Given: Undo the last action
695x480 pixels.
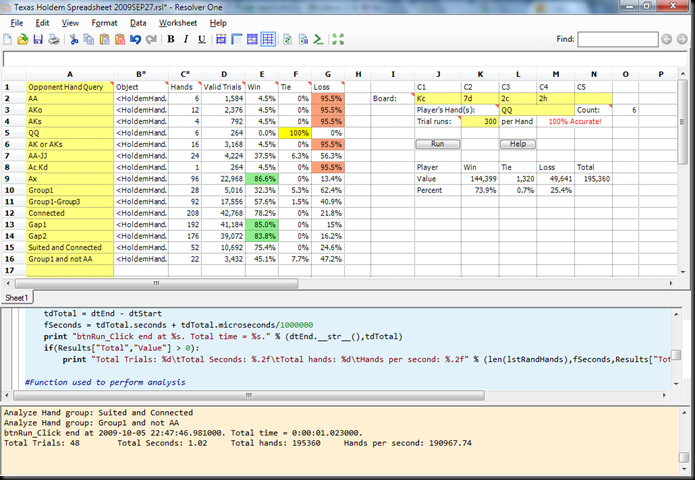Looking at the screenshot, I should coord(135,40).
